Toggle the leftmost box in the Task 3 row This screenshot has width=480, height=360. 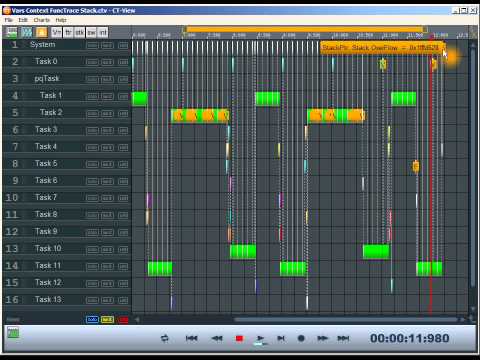(92, 130)
